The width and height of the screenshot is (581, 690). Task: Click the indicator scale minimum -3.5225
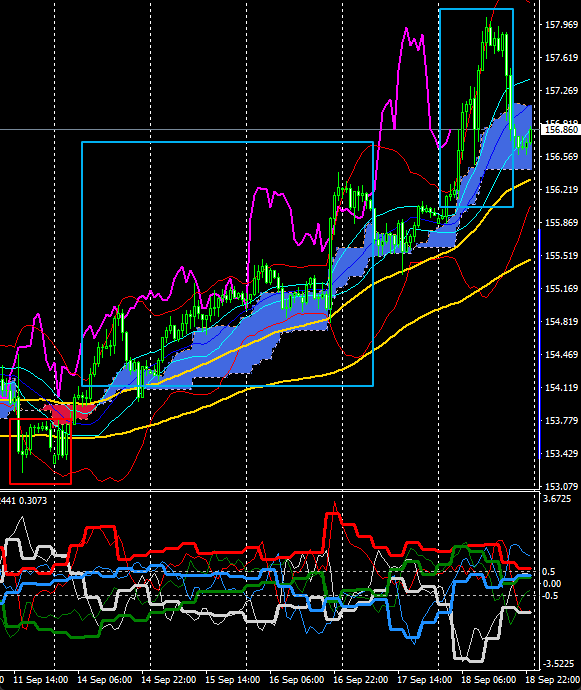(559, 664)
